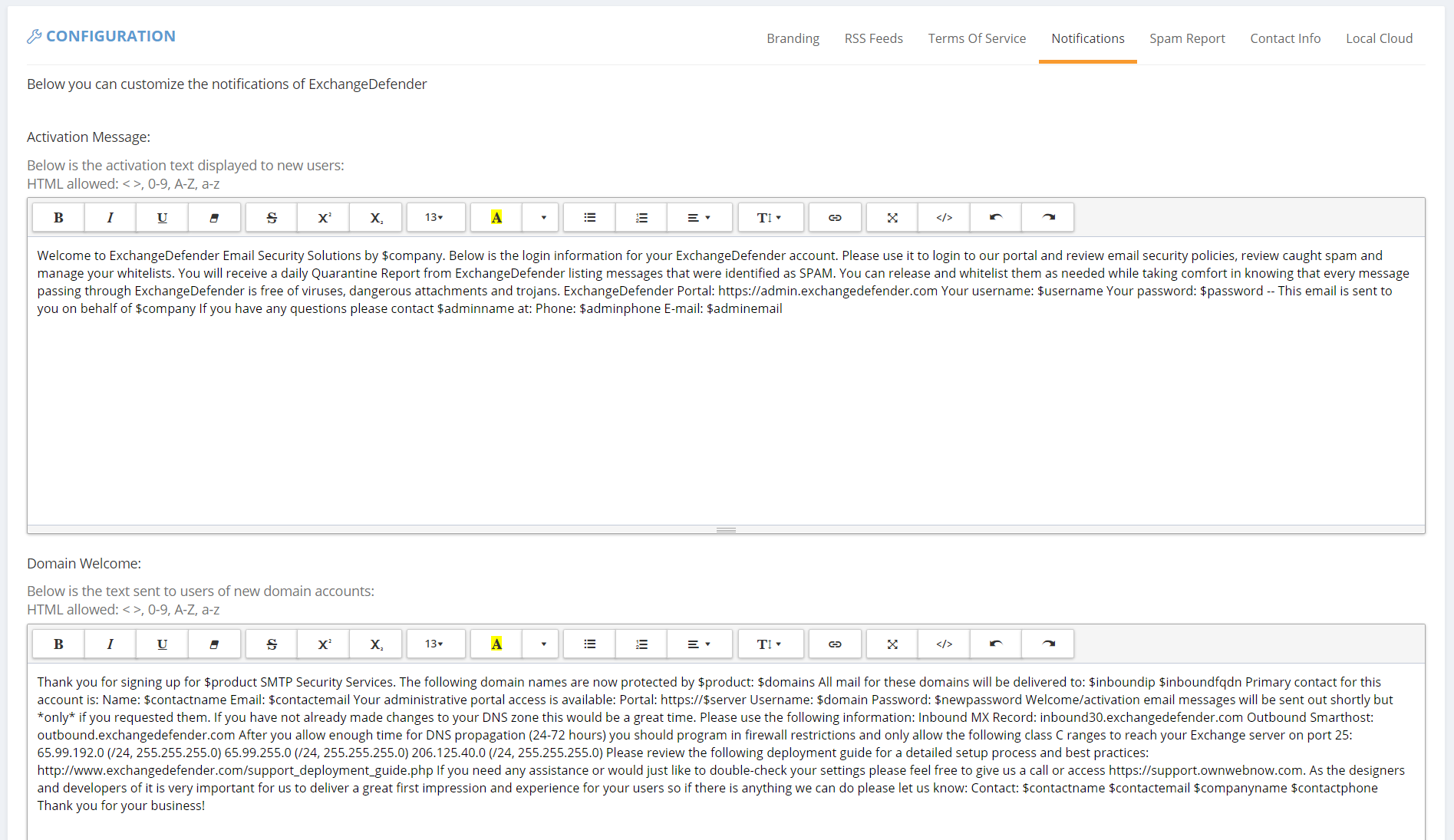Click eraser clear-format icon in Activation Message editor

tap(214, 218)
